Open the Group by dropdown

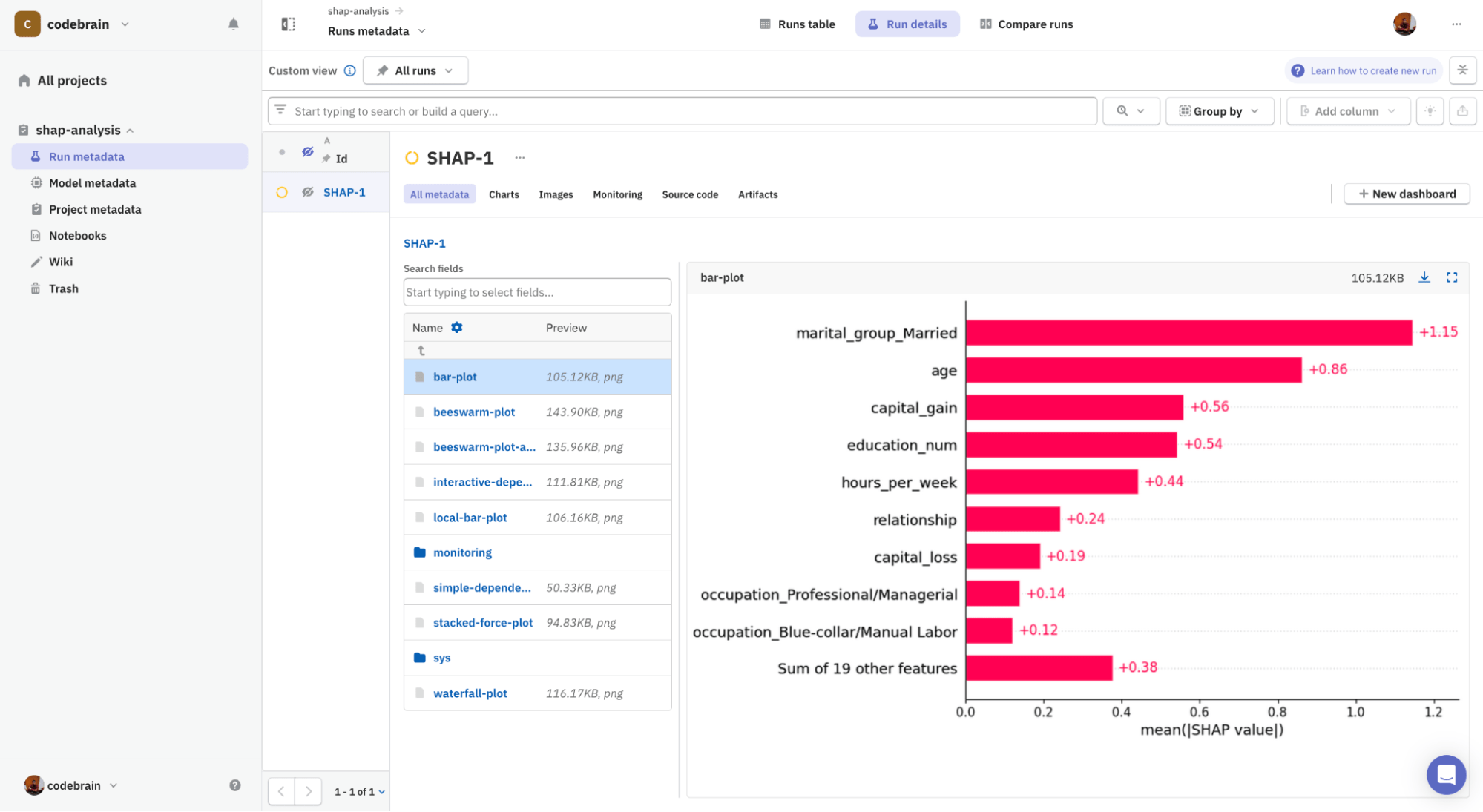pos(1219,110)
